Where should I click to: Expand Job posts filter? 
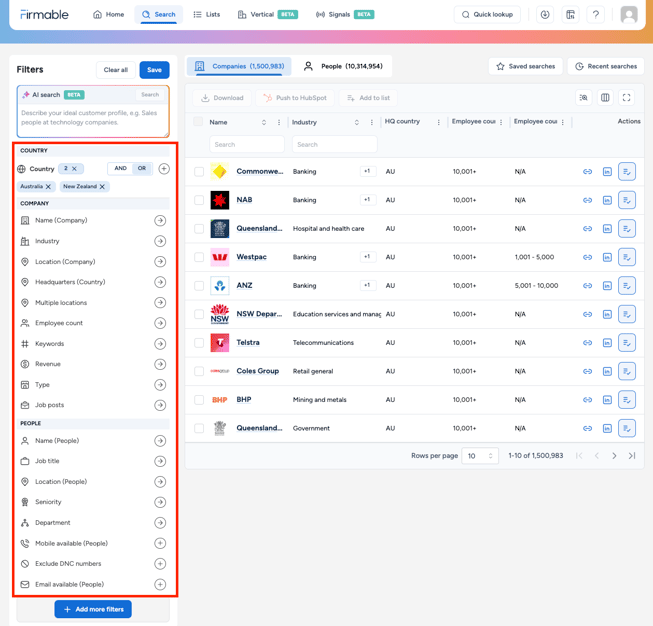pos(160,405)
